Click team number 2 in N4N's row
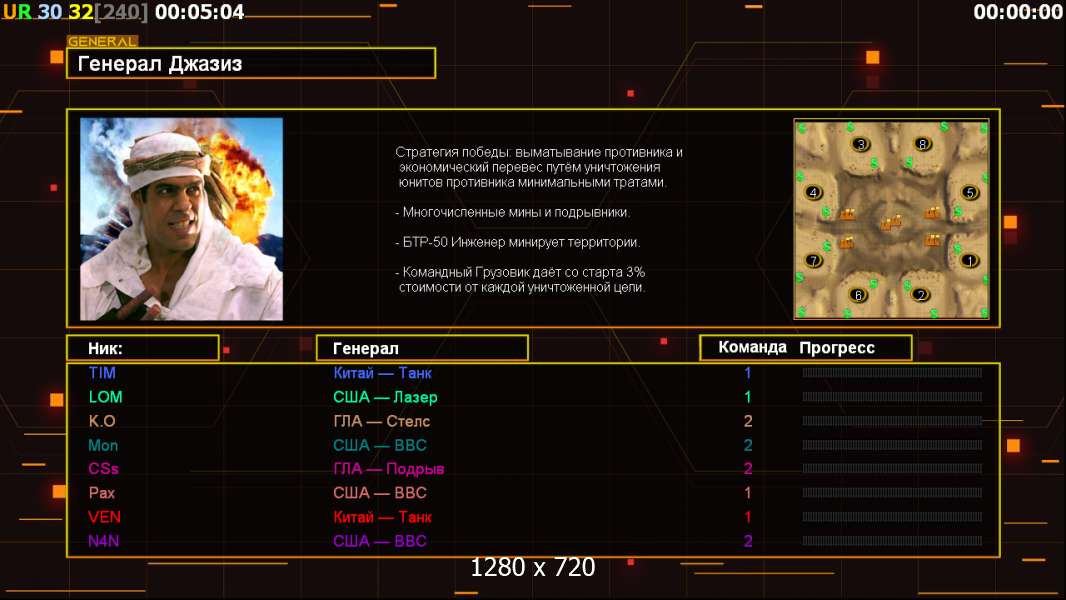 748,542
